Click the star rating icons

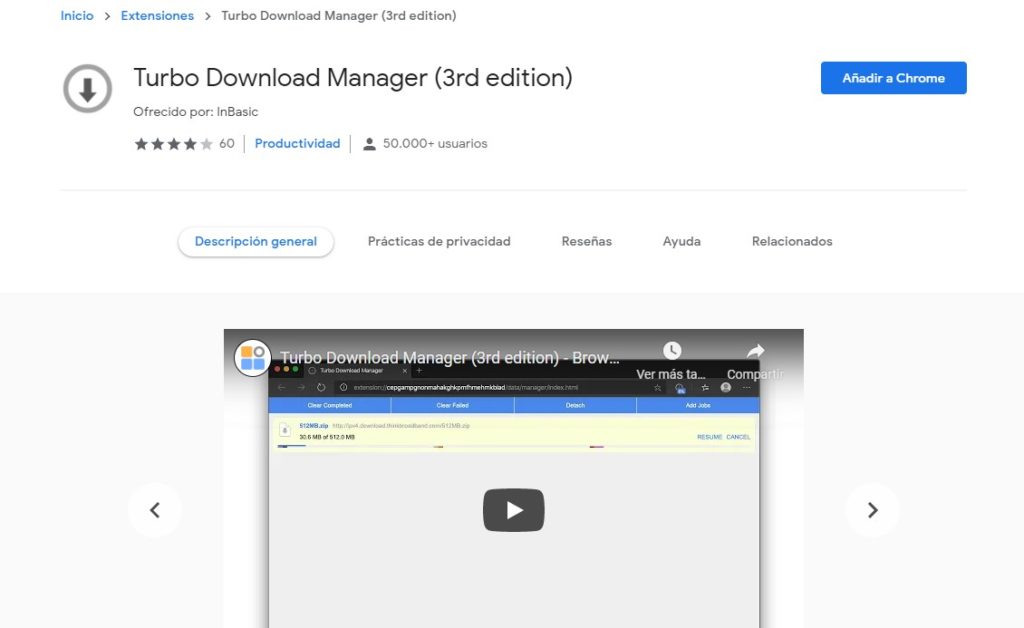point(173,144)
